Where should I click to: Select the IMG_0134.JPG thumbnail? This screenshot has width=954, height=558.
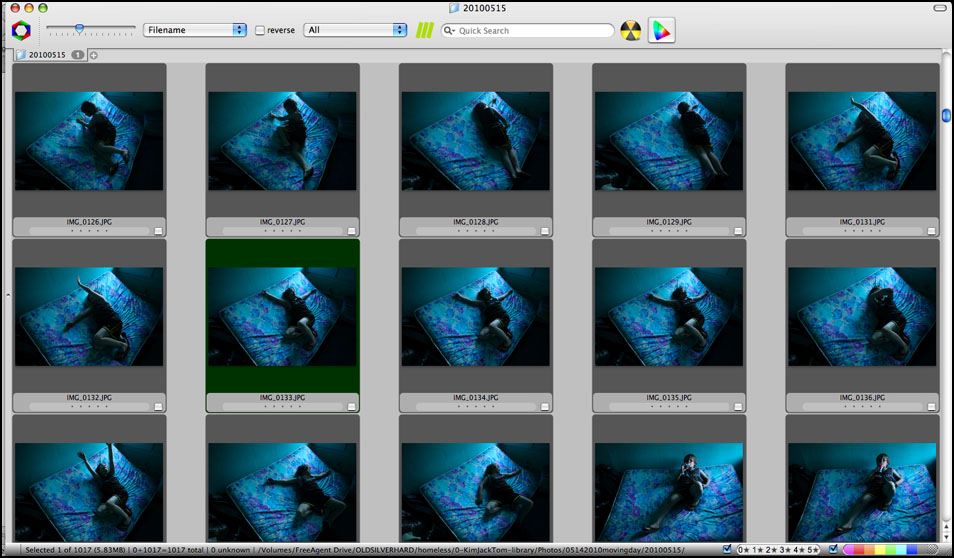pos(476,316)
